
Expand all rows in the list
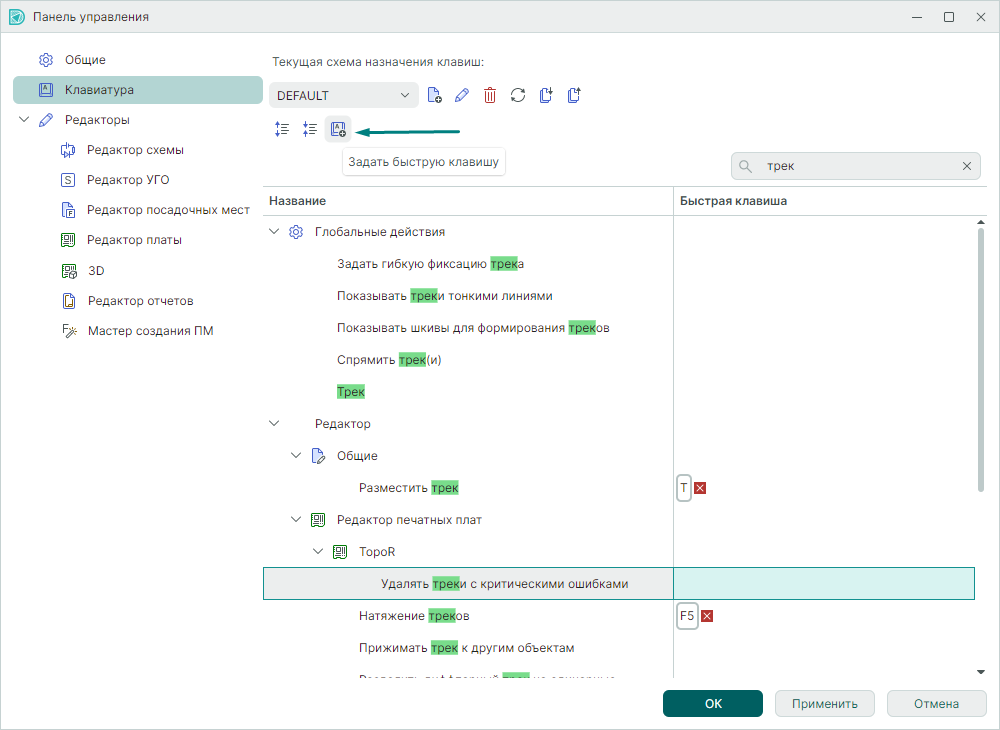coord(282,129)
